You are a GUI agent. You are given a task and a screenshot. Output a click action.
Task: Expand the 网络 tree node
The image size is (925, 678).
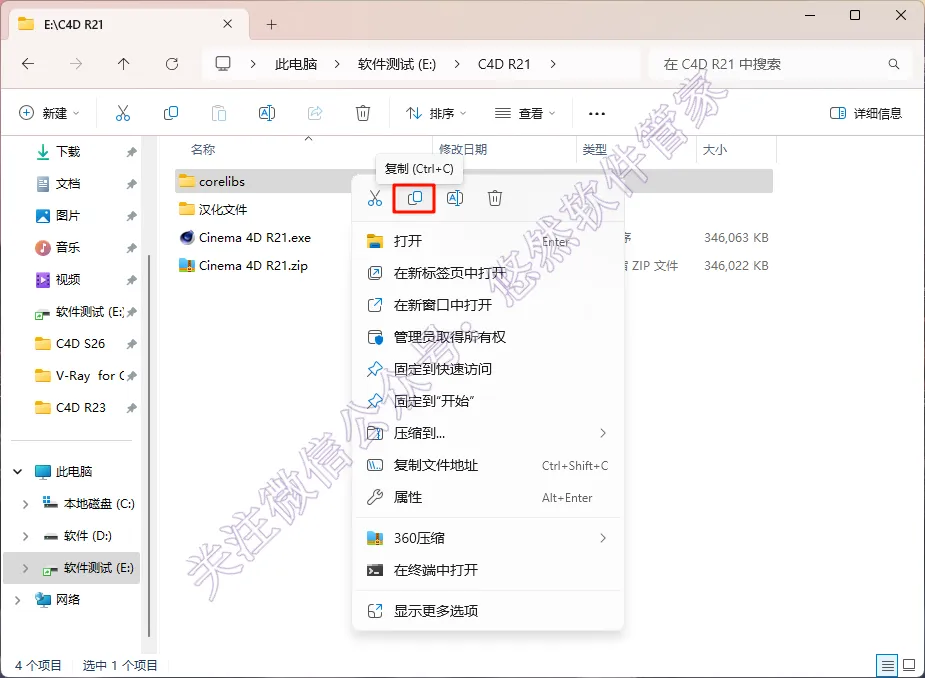pyautogui.click(x=18, y=600)
